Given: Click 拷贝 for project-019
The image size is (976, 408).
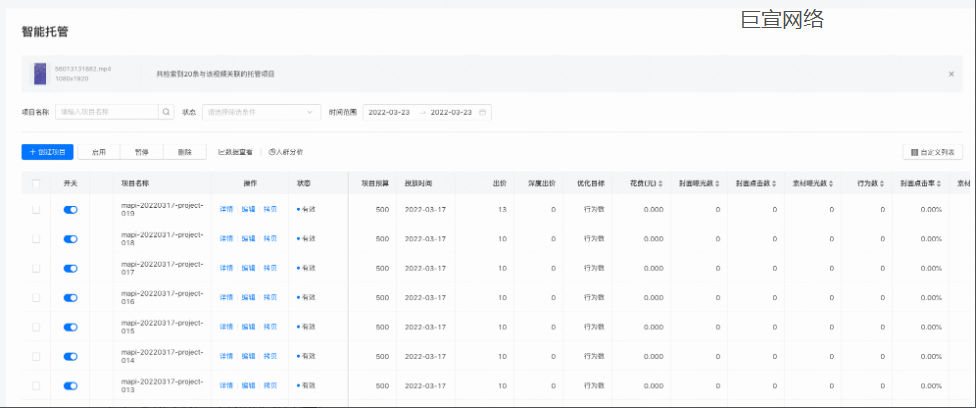Looking at the screenshot, I should 270,209.
